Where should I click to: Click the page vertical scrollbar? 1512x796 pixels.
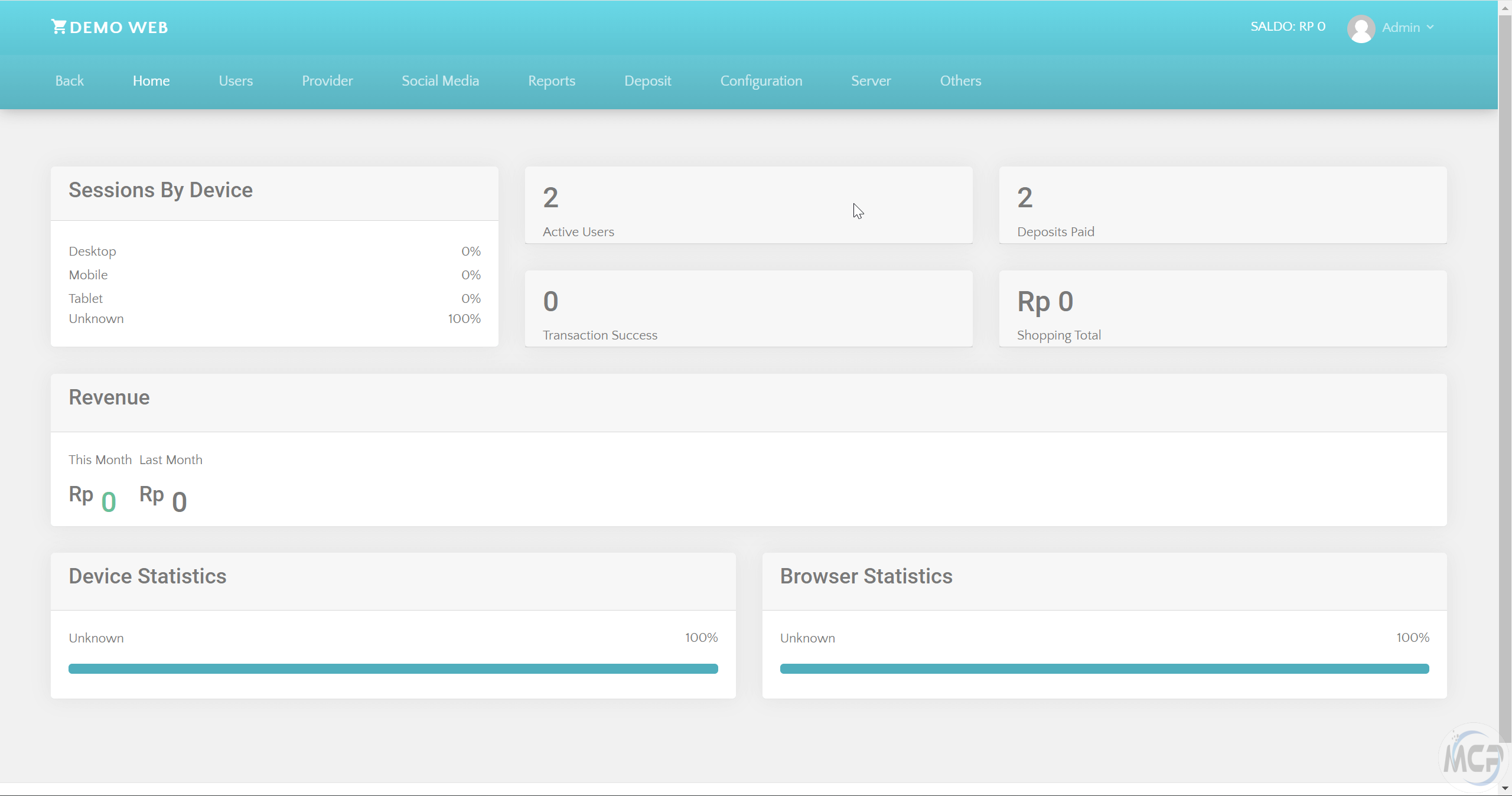point(1505,378)
